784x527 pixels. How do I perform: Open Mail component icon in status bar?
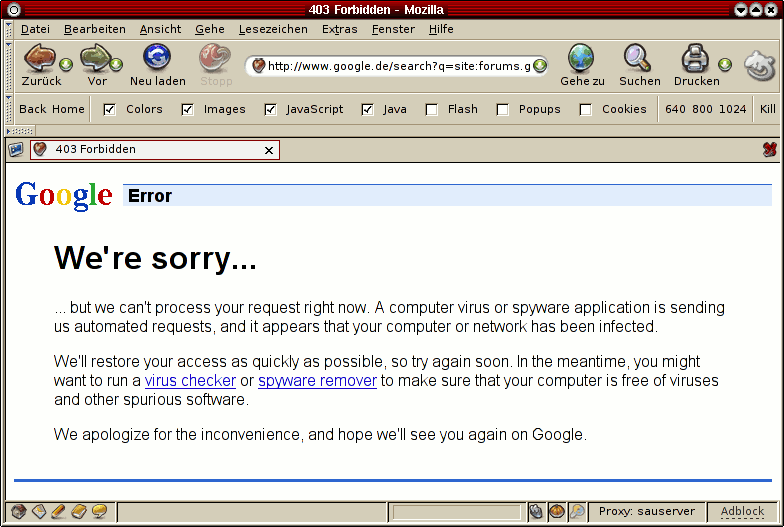pyautogui.click(x=39, y=511)
